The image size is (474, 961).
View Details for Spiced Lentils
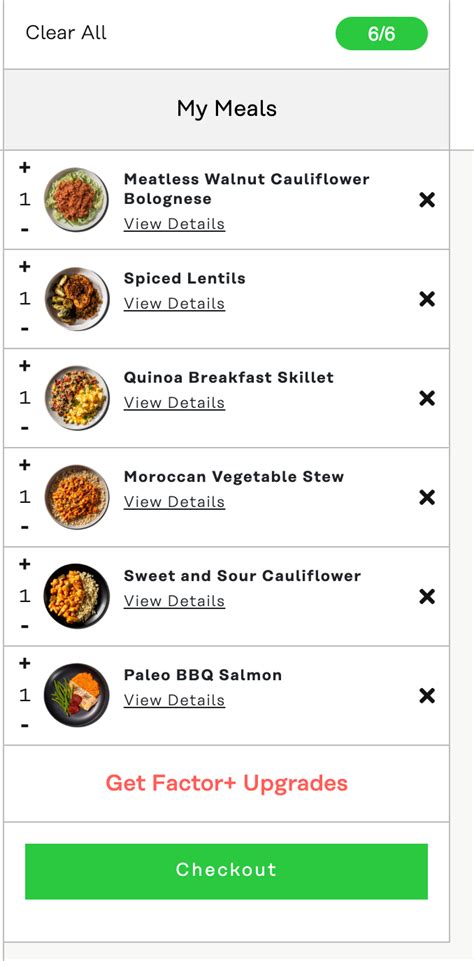174,304
